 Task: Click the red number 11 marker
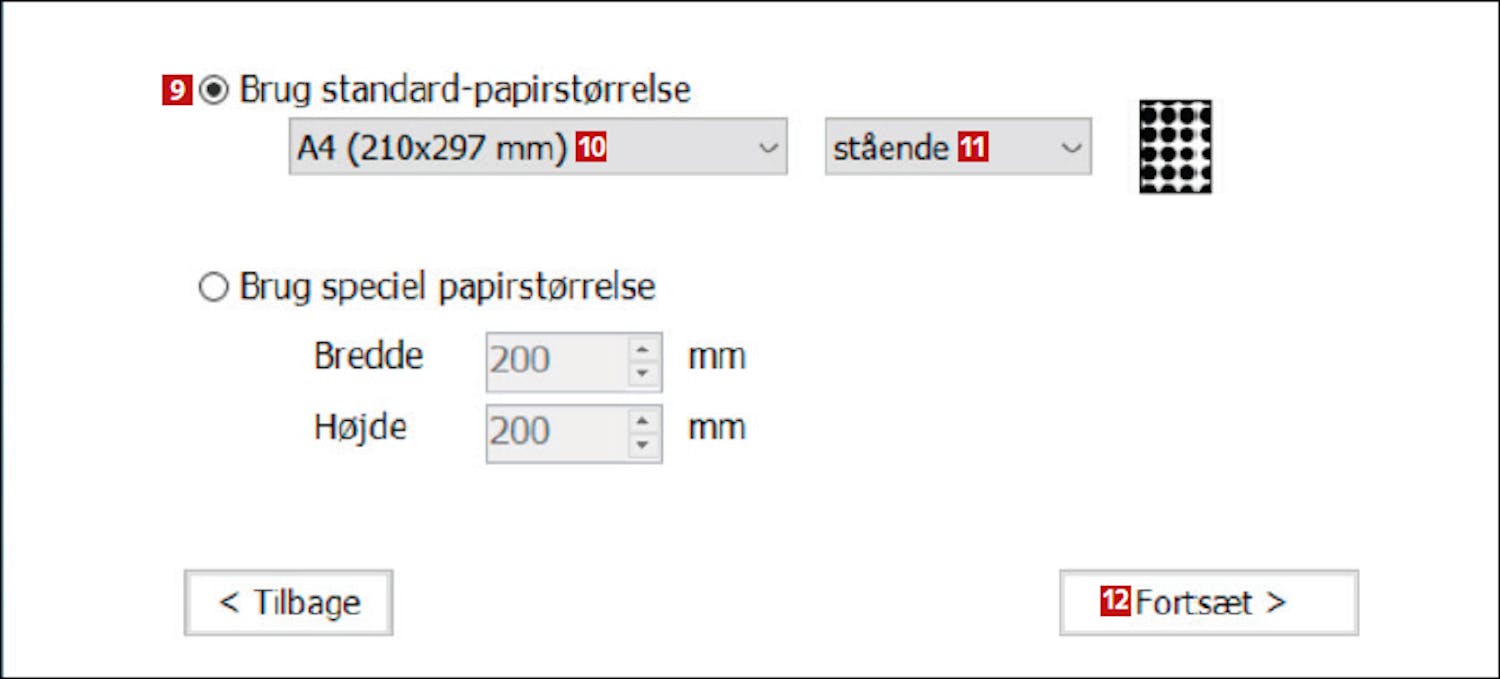click(x=972, y=148)
